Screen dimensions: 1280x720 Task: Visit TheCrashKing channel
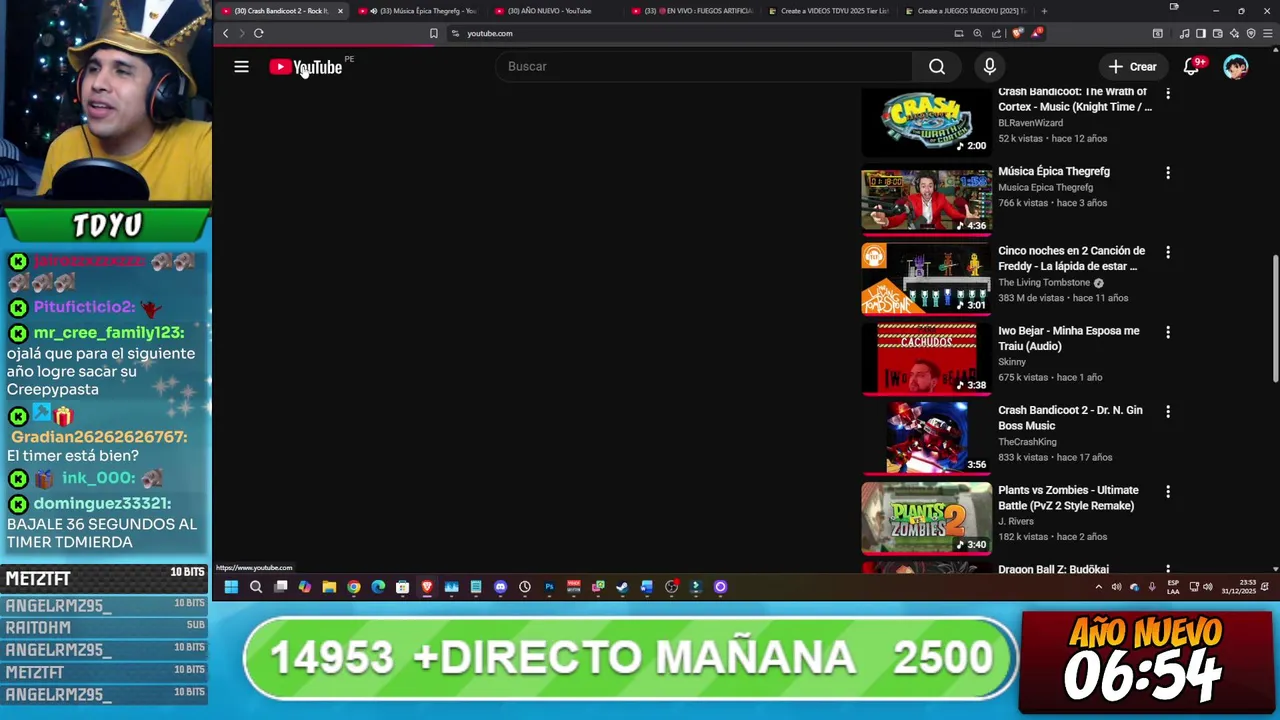tap(1027, 442)
